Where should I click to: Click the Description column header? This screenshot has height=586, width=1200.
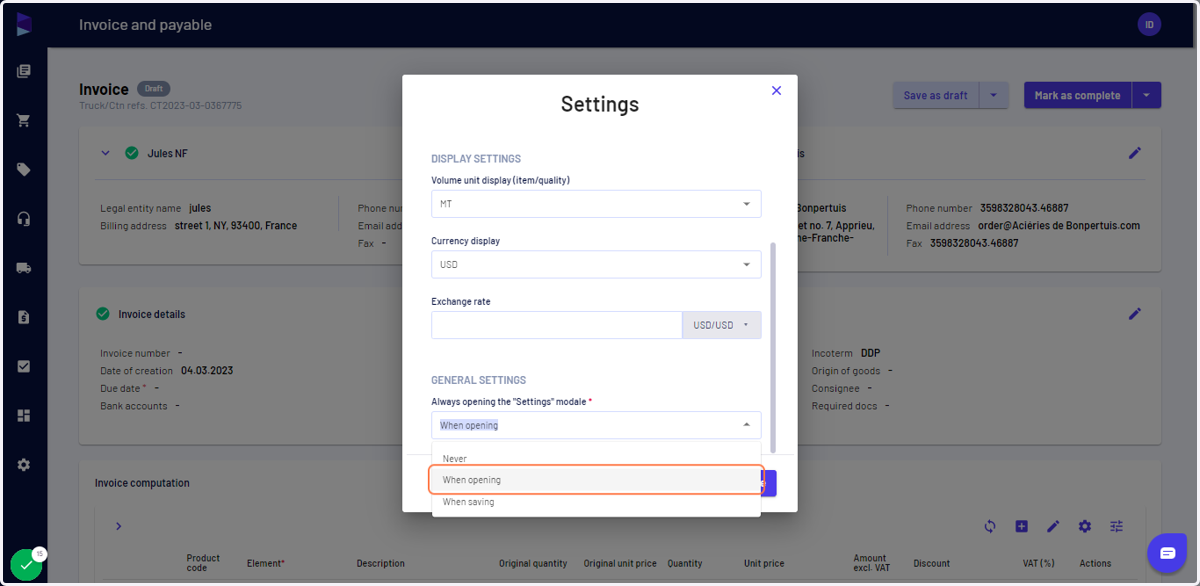381,564
